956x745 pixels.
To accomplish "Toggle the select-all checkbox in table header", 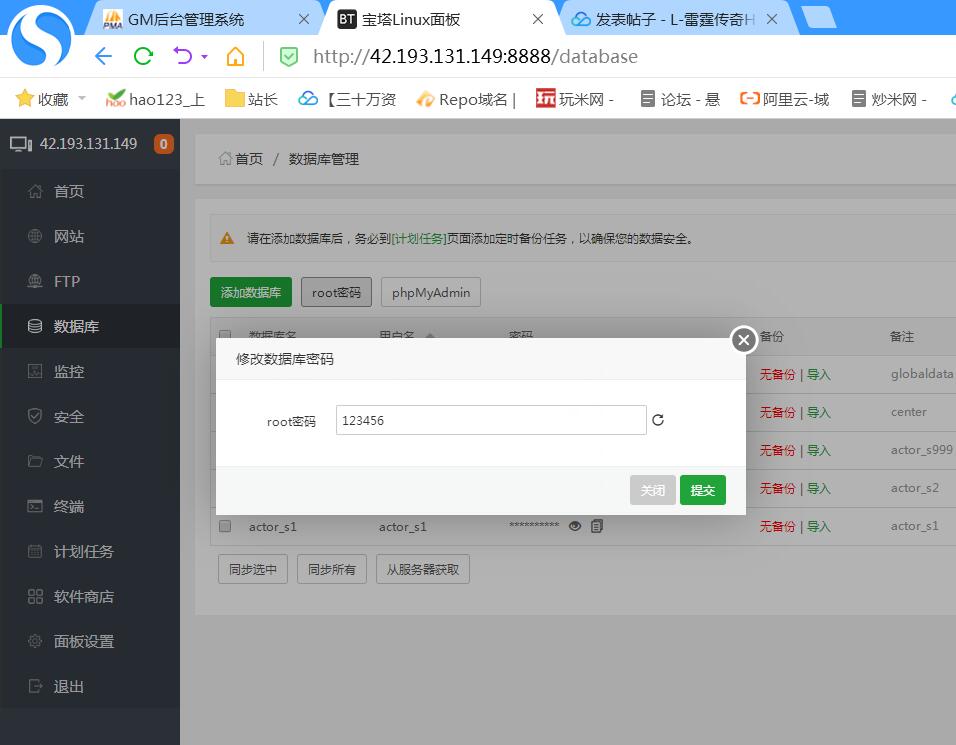I will 225,336.
